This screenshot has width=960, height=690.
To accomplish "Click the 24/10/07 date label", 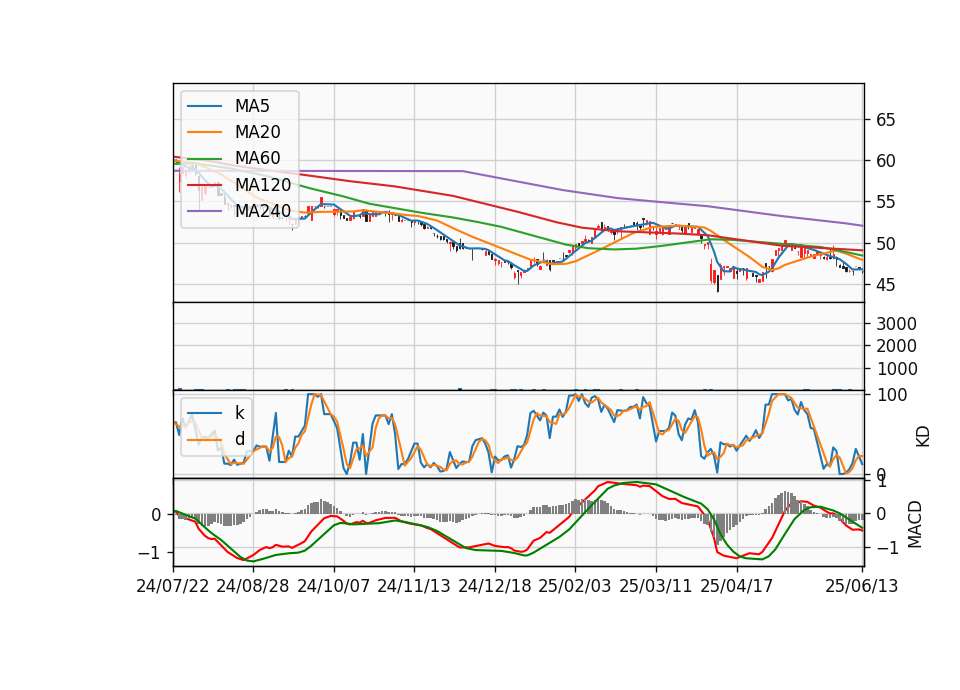I will pyautogui.click(x=334, y=586).
